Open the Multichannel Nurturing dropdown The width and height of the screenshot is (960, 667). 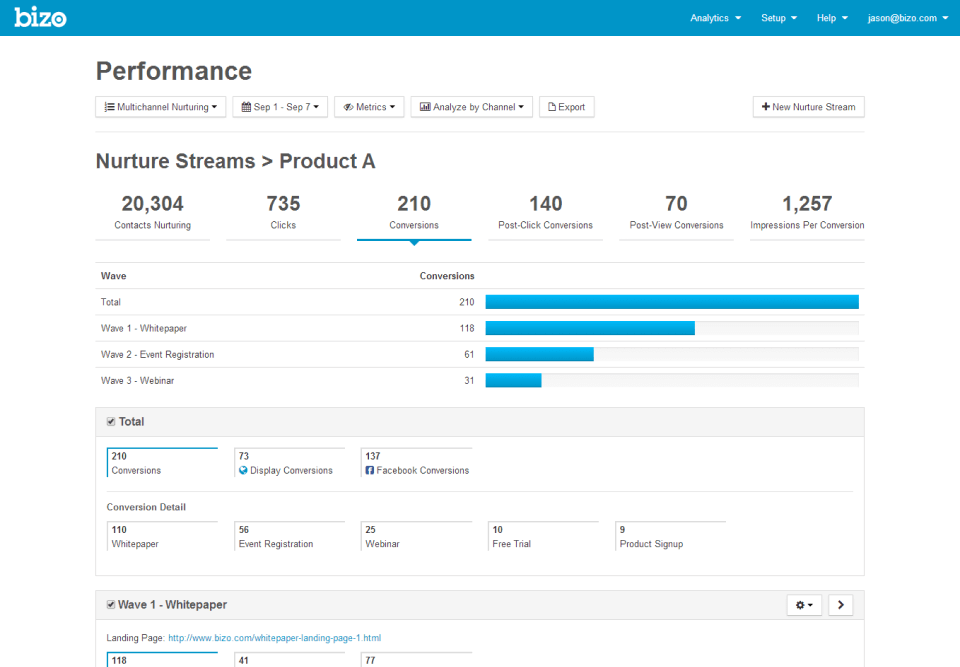tap(160, 107)
